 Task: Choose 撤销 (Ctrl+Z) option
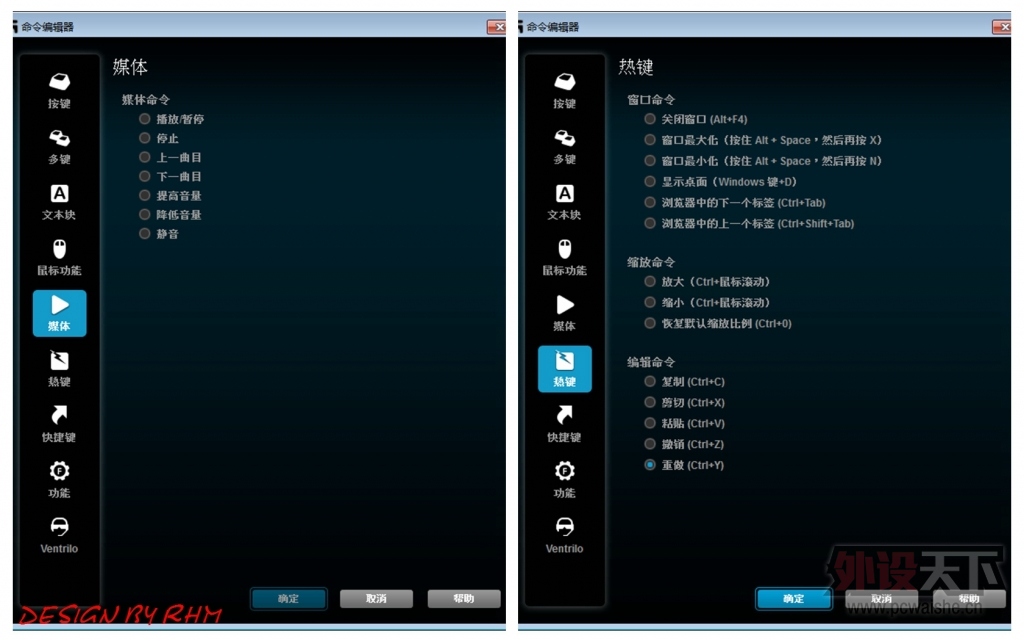(650, 444)
